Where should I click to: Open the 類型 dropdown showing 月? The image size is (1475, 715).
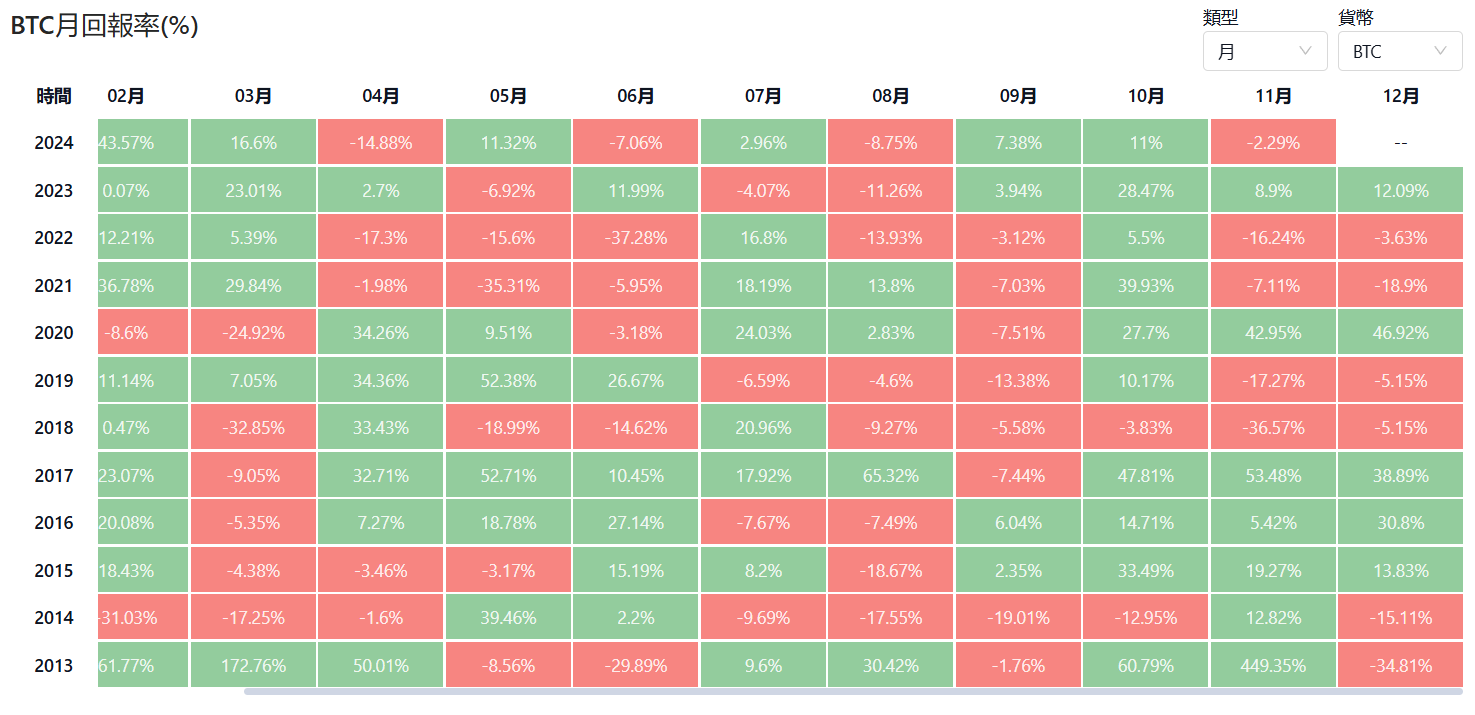(x=1264, y=51)
